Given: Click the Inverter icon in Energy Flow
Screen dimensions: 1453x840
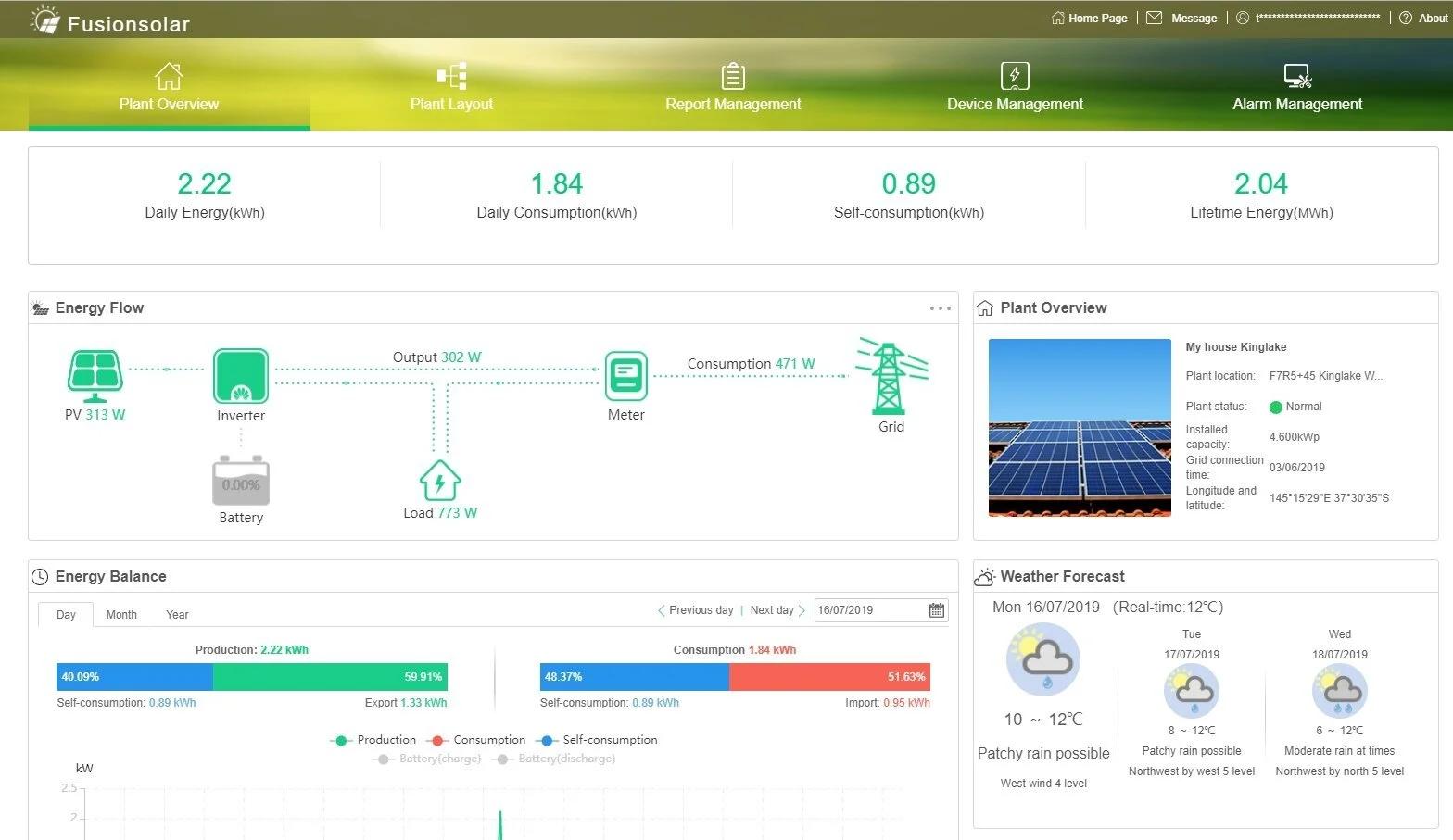Looking at the screenshot, I should point(241,376).
